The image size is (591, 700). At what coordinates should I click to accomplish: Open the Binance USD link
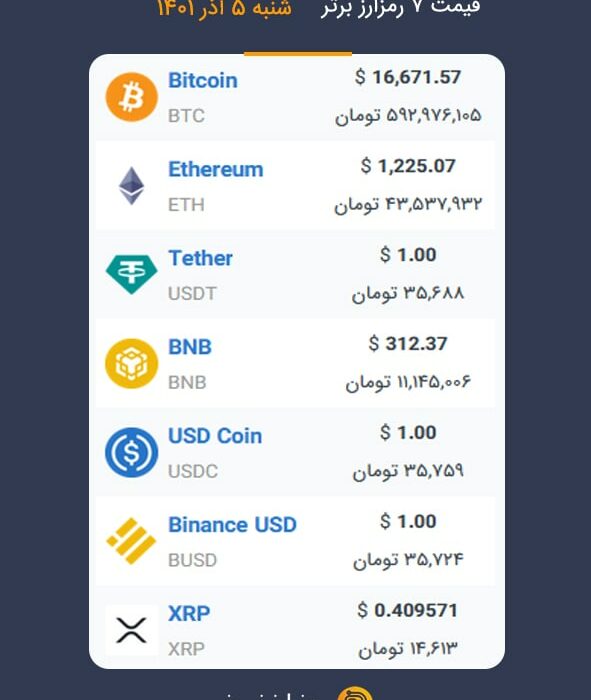coord(232,525)
